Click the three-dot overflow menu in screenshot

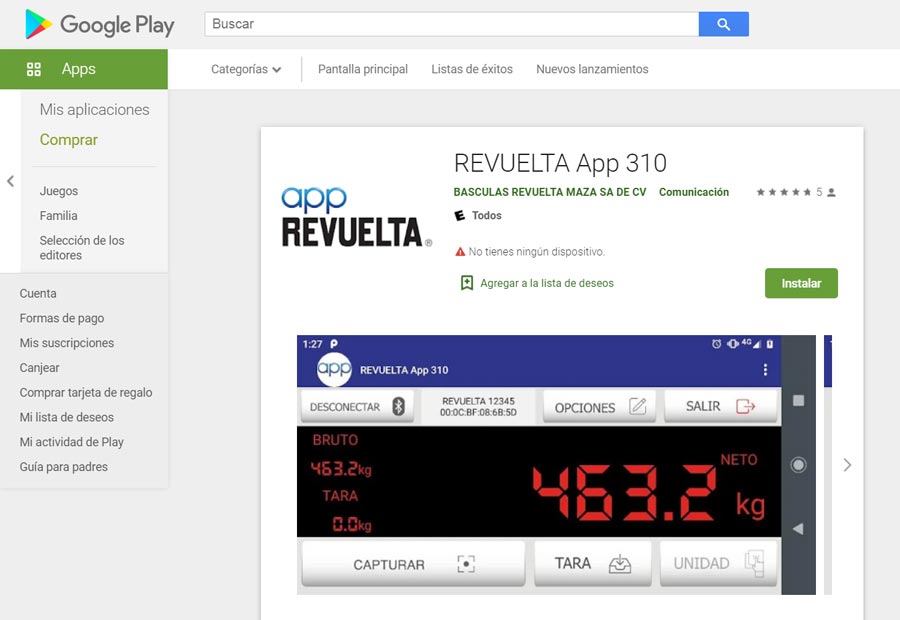pos(765,370)
